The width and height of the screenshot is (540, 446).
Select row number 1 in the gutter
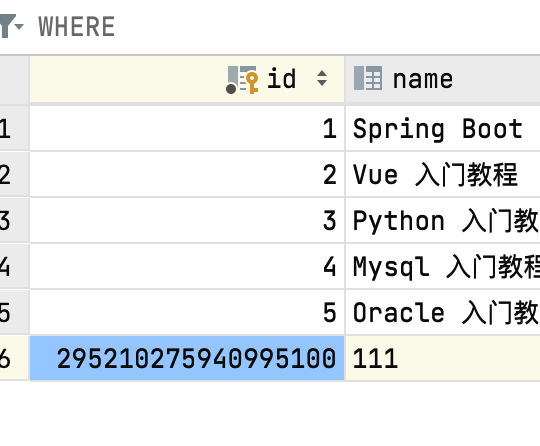pyautogui.click(x=14, y=128)
